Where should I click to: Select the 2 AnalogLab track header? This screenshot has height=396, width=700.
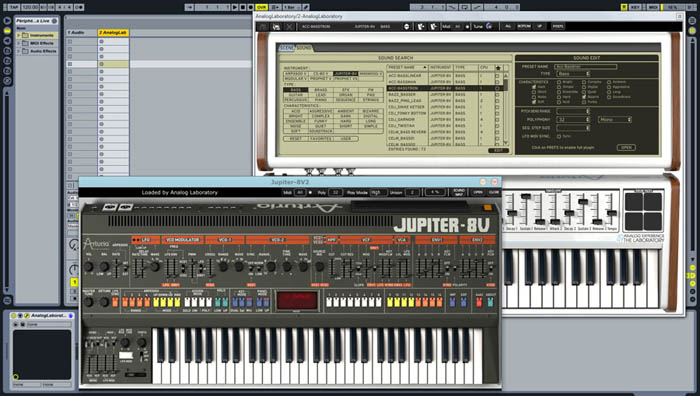tap(113, 33)
